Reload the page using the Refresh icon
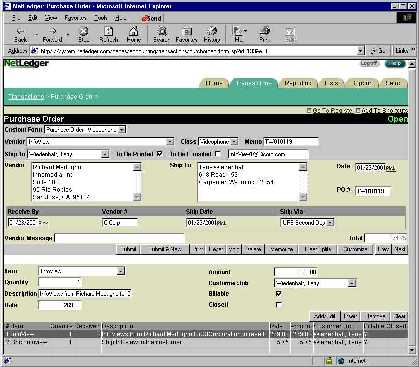 [x=109, y=34]
